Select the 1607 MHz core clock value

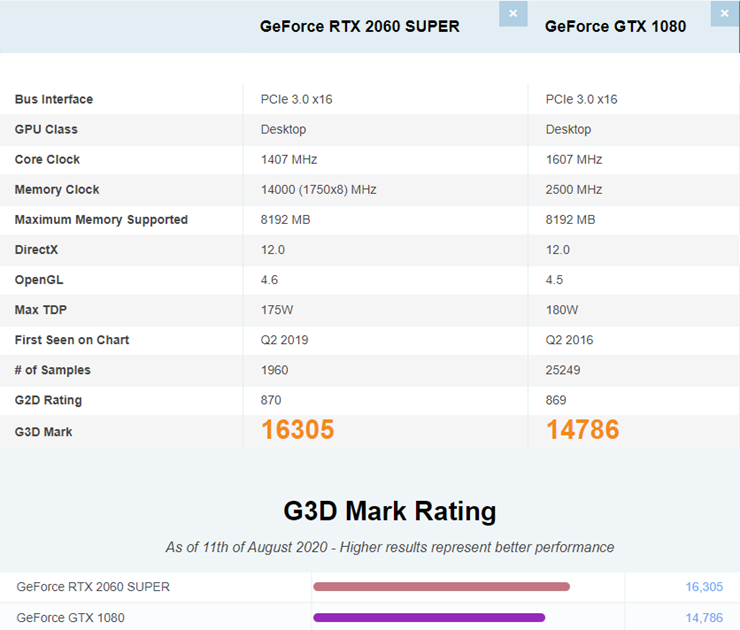coord(574,160)
